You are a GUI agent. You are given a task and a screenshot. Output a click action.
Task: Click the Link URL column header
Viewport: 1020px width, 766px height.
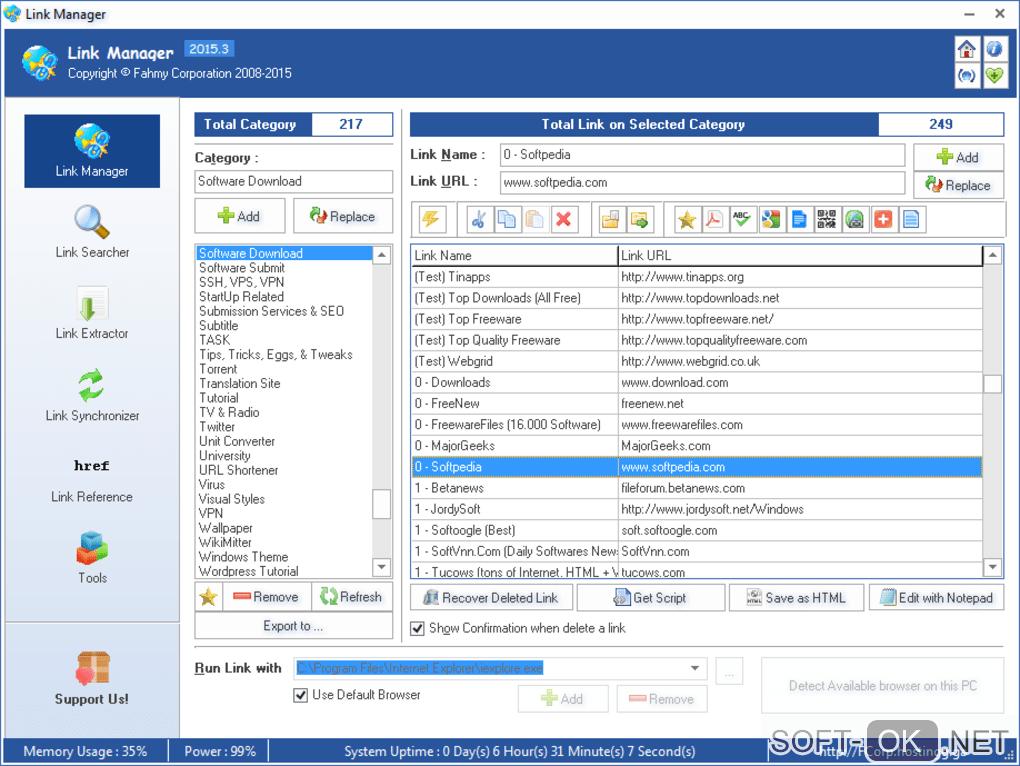coord(799,256)
